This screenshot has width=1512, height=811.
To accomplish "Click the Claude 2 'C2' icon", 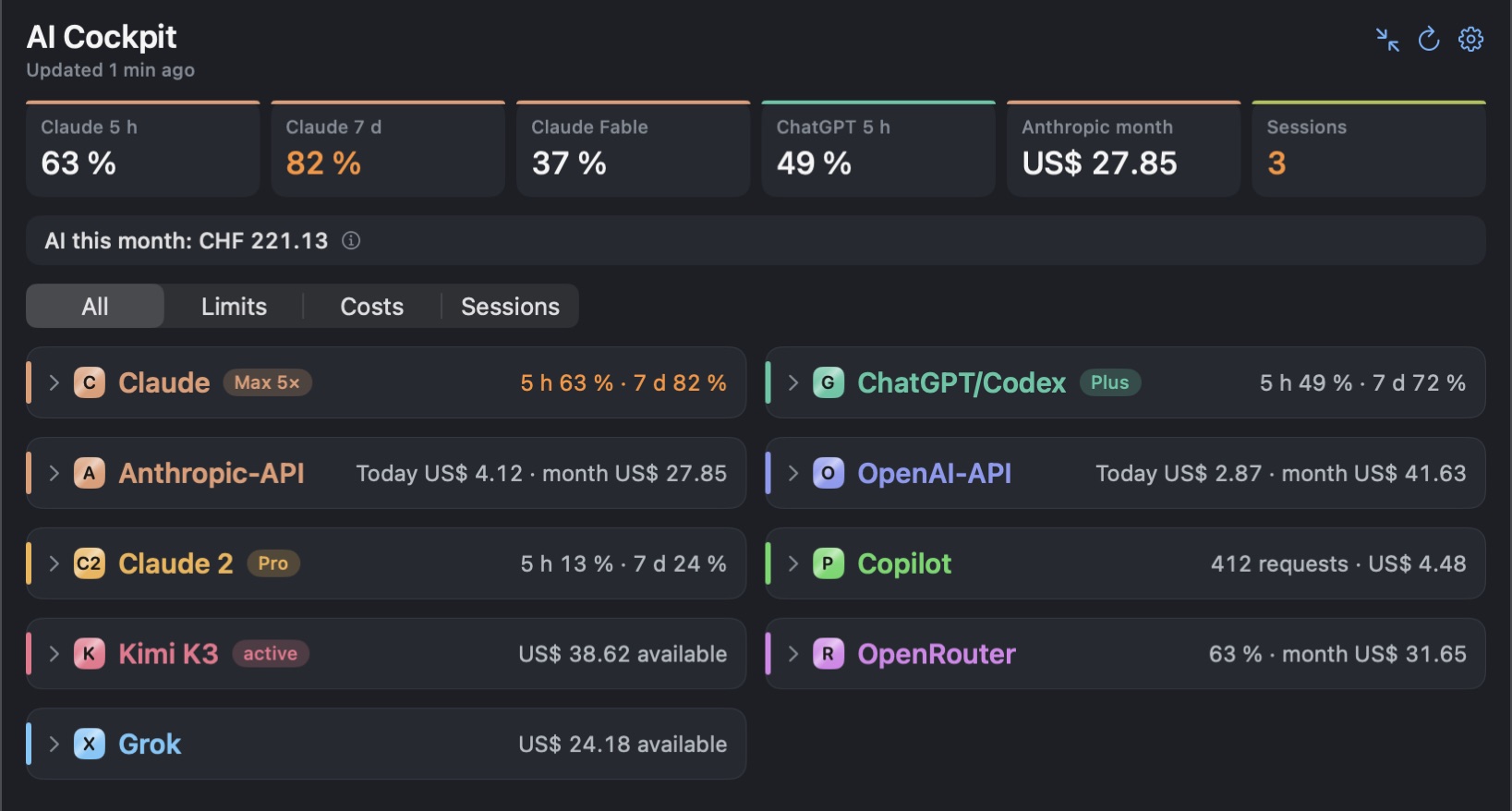I will pos(90,563).
